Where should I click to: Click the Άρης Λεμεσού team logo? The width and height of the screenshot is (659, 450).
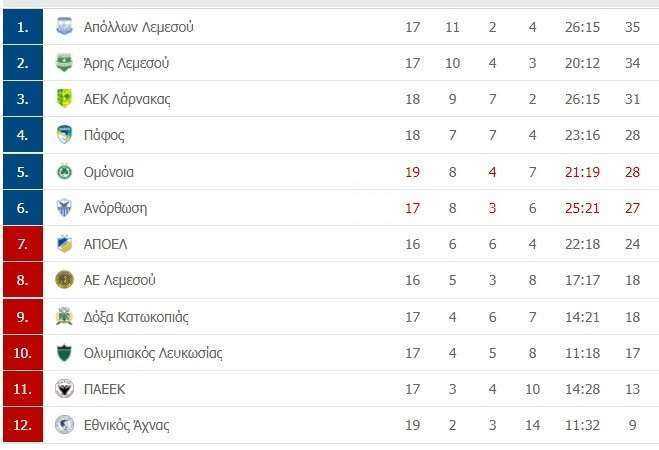coord(64,63)
